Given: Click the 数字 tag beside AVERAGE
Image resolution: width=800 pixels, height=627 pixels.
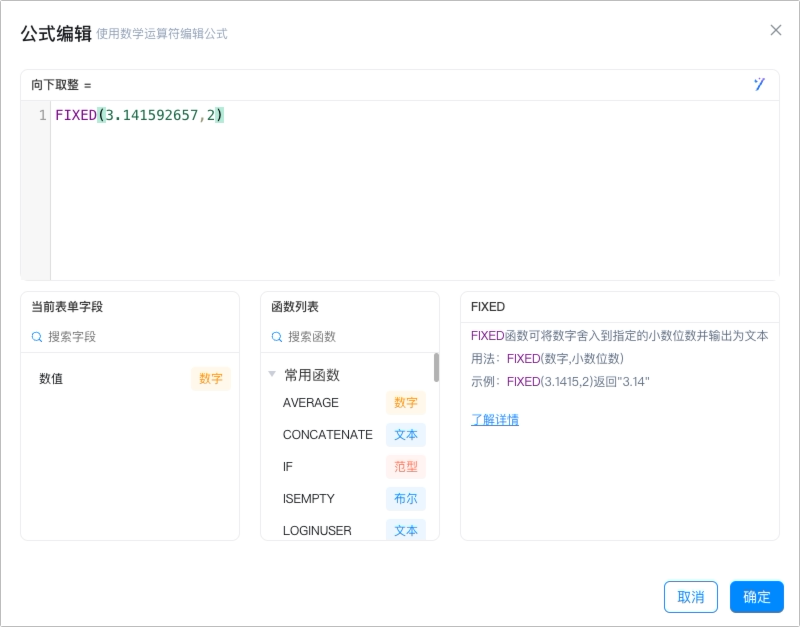Looking at the screenshot, I should (406, 403).
